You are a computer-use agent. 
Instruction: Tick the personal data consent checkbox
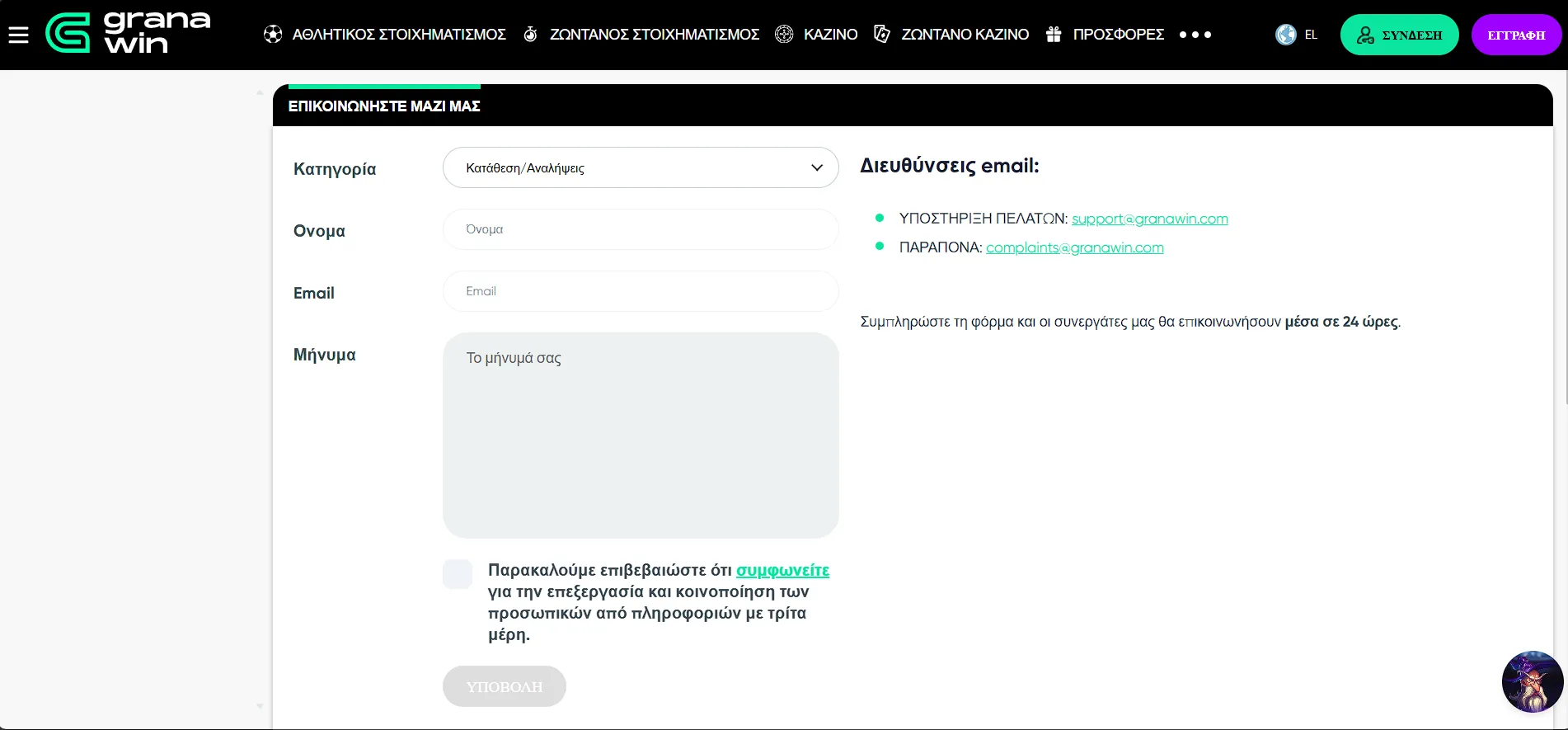pyautogui.click(x=458, y=574)
